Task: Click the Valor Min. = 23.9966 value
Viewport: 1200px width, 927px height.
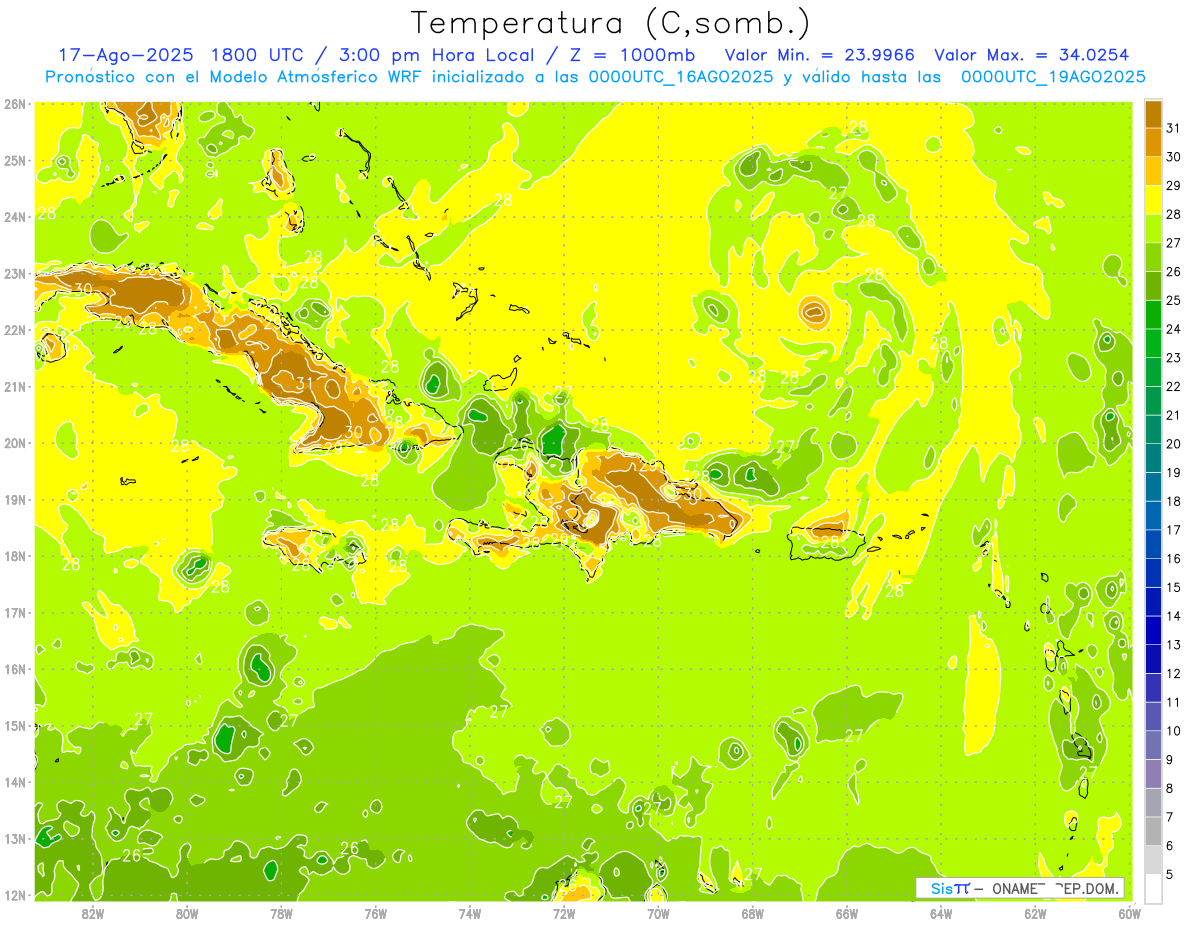Action: [819, 55]
